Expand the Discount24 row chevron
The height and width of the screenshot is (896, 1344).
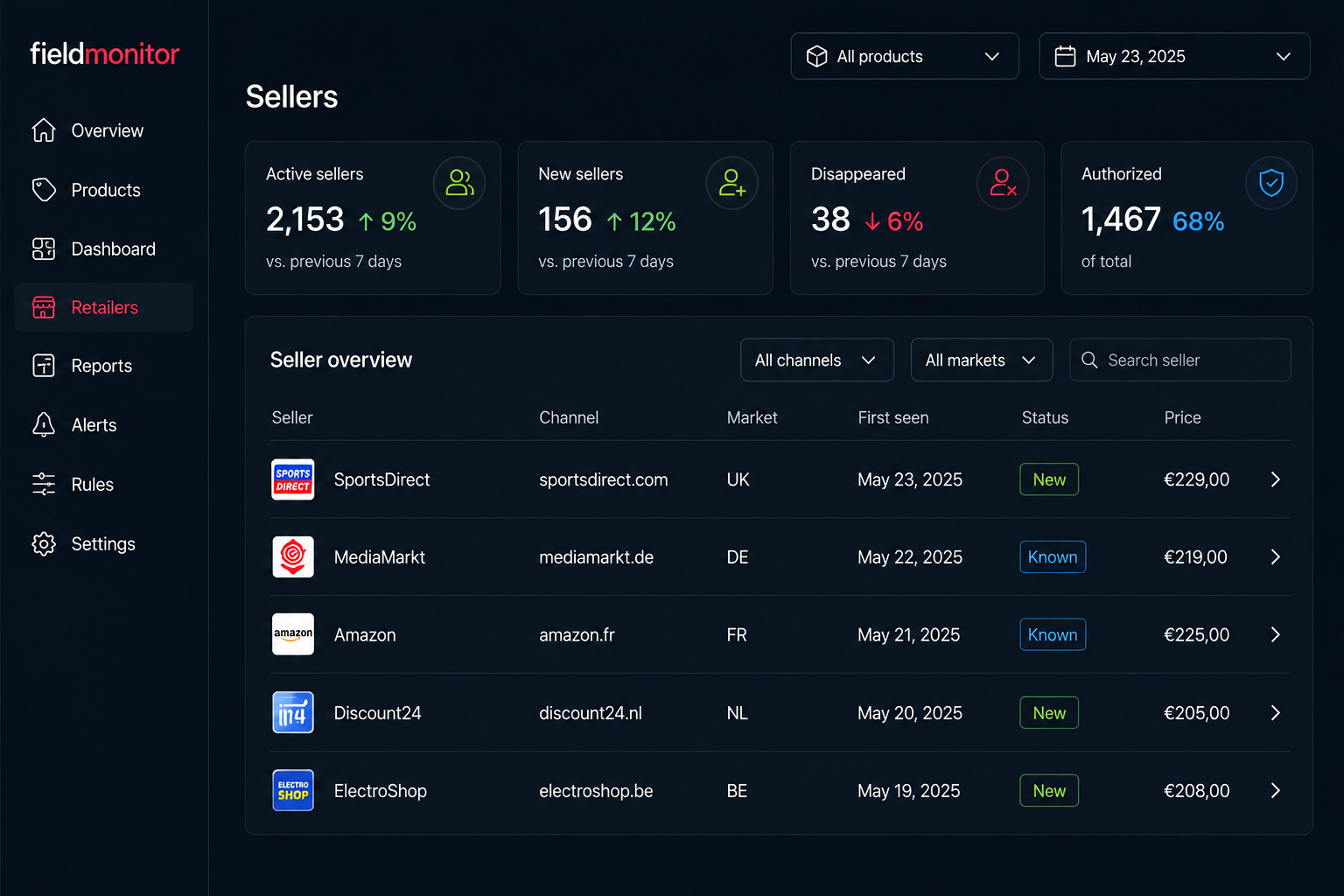tap(1275, 713)
